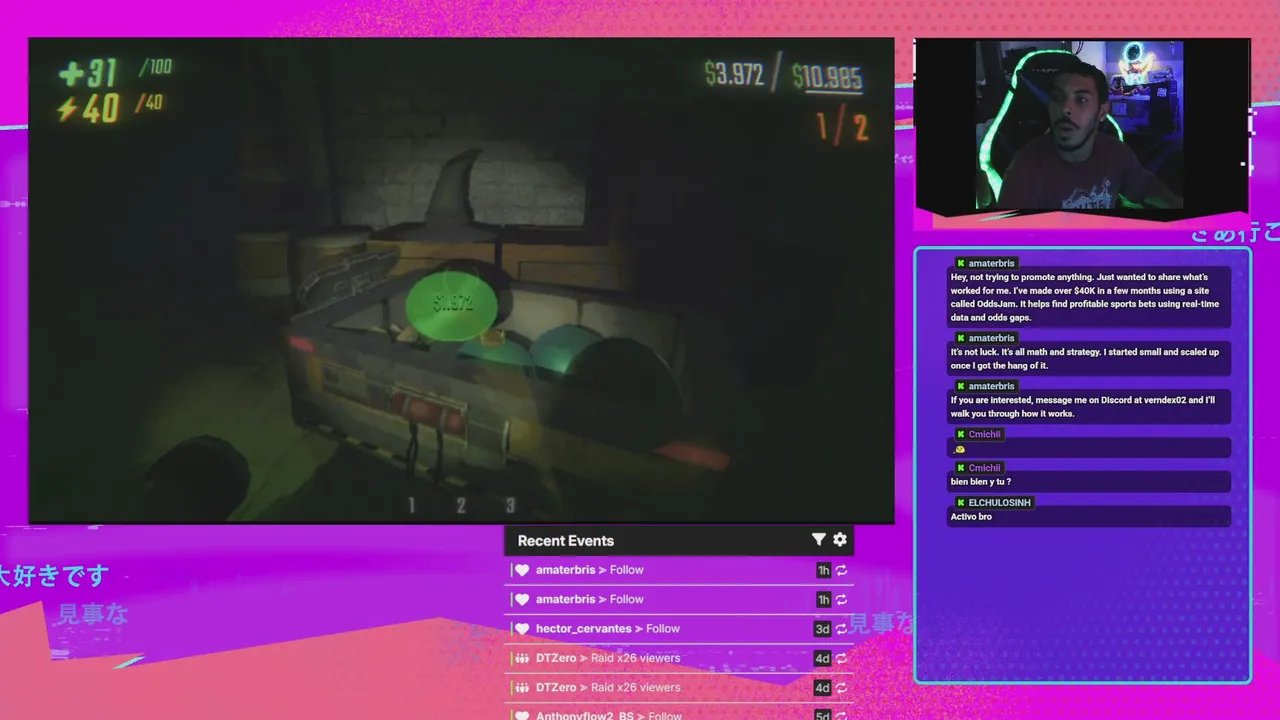Click the streamer webcam feed

coord(1079,125)
